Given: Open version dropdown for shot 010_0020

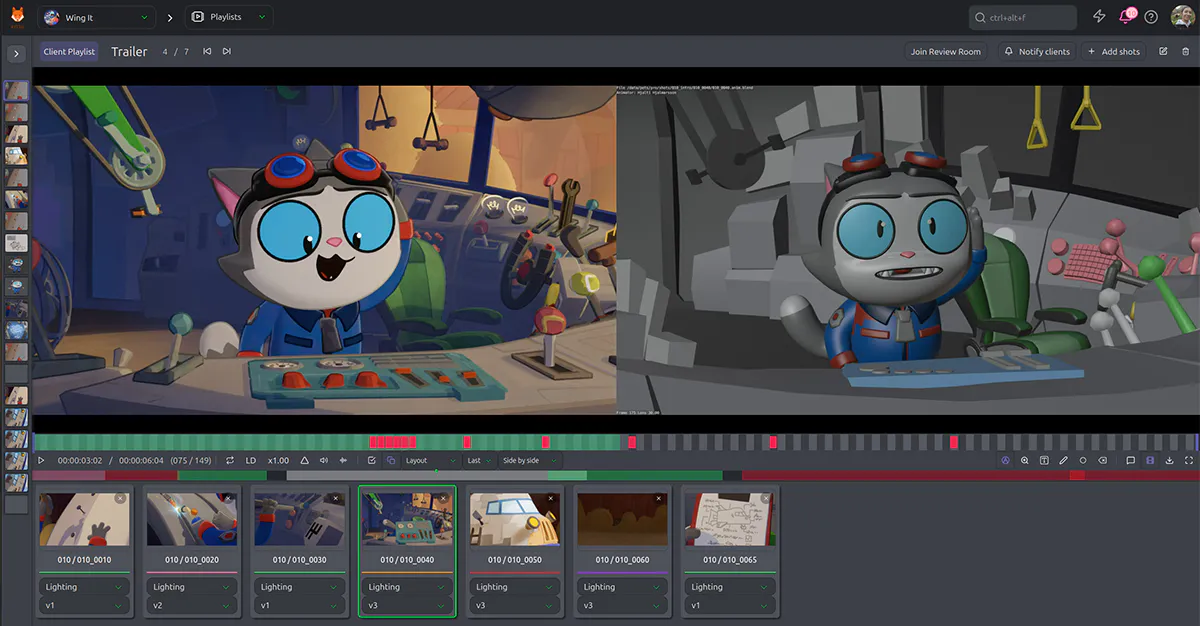Looking at the screenshot, I should click(x=190, y=606).
